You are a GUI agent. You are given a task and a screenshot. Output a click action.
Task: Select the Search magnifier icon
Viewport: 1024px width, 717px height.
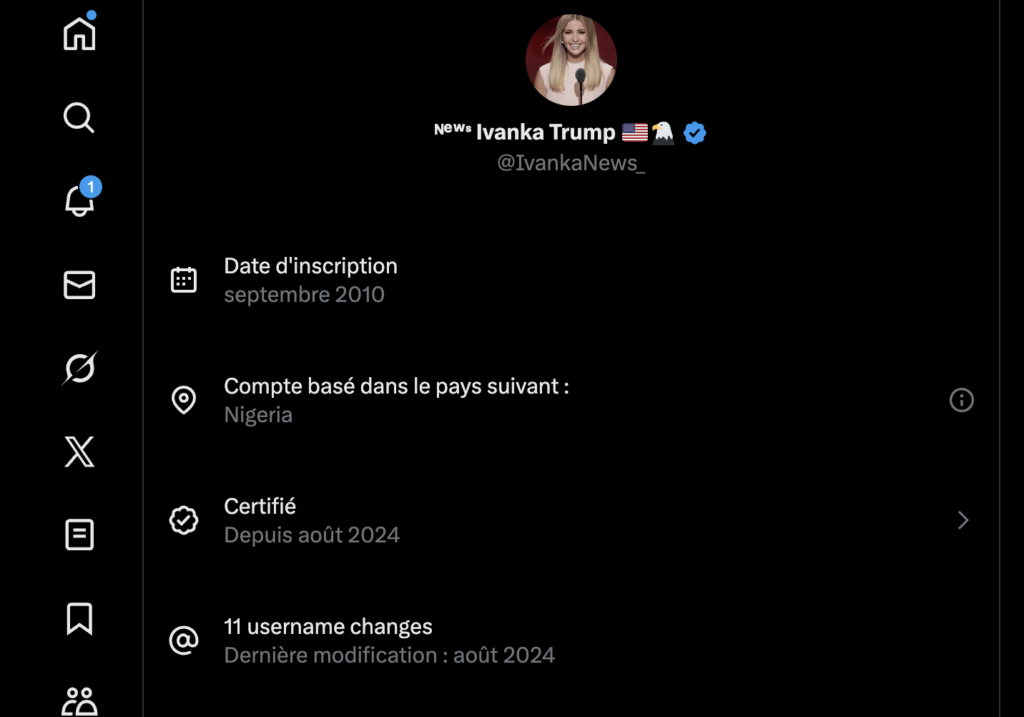(x=78, y=118)
